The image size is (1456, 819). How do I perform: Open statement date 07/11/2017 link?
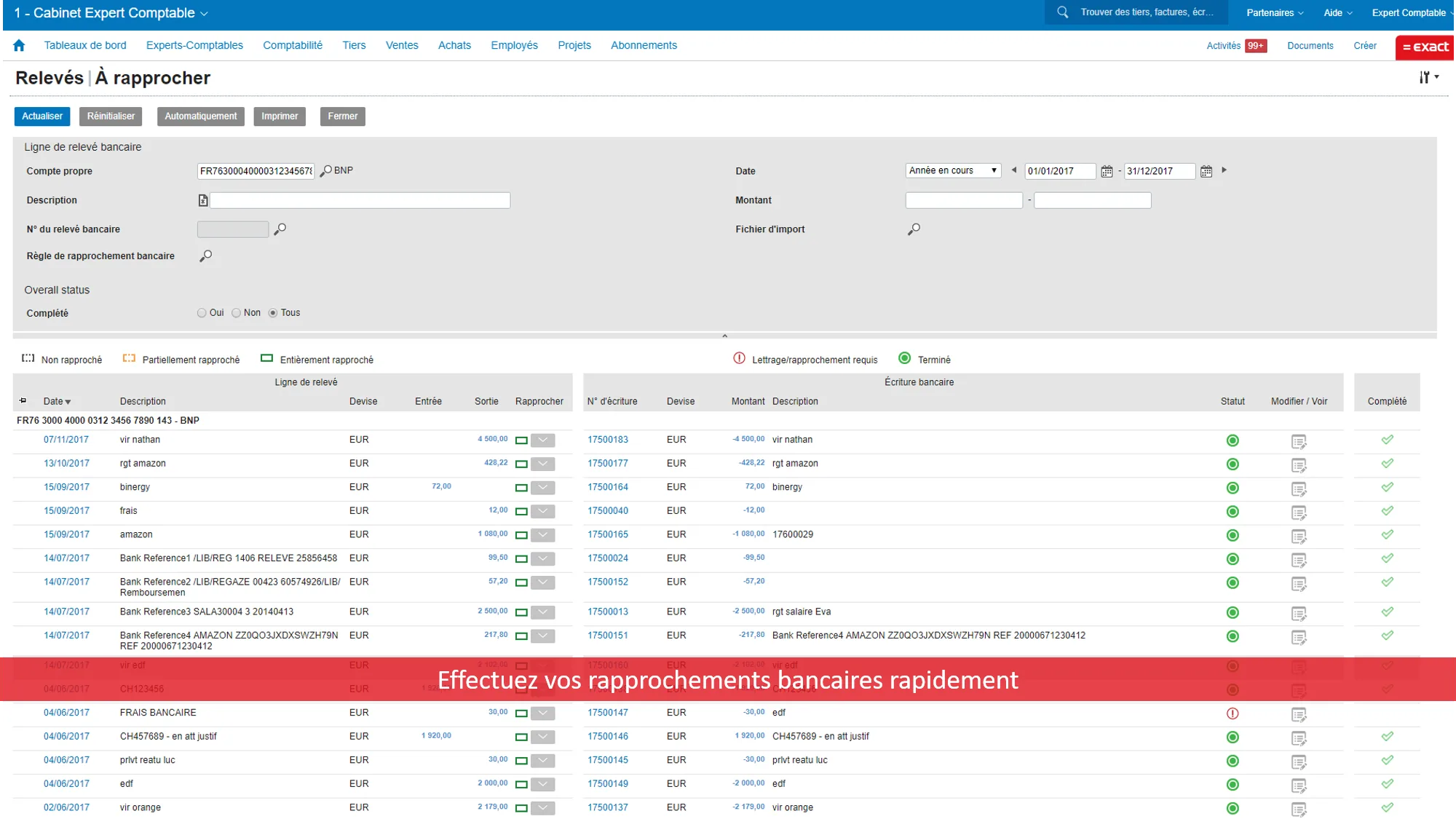pyautogui.click(x=66, y=440)
